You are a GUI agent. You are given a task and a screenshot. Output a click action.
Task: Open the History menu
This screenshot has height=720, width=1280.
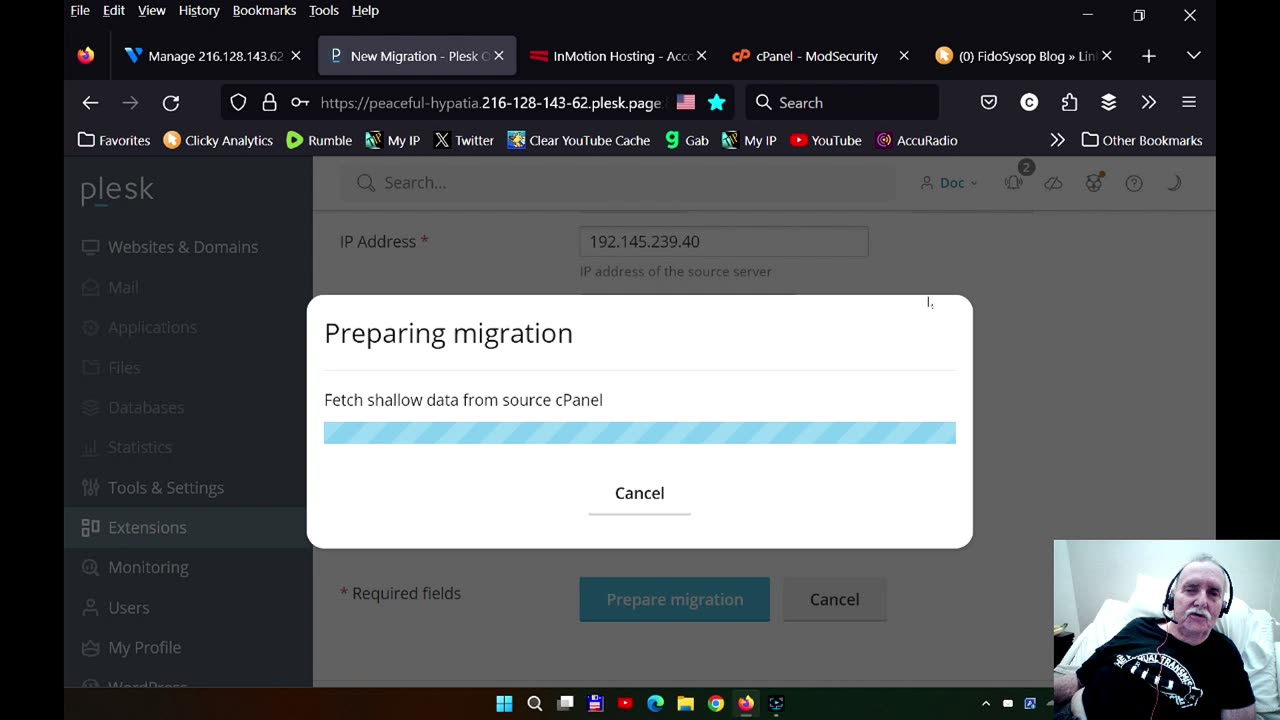coord(199,10)
